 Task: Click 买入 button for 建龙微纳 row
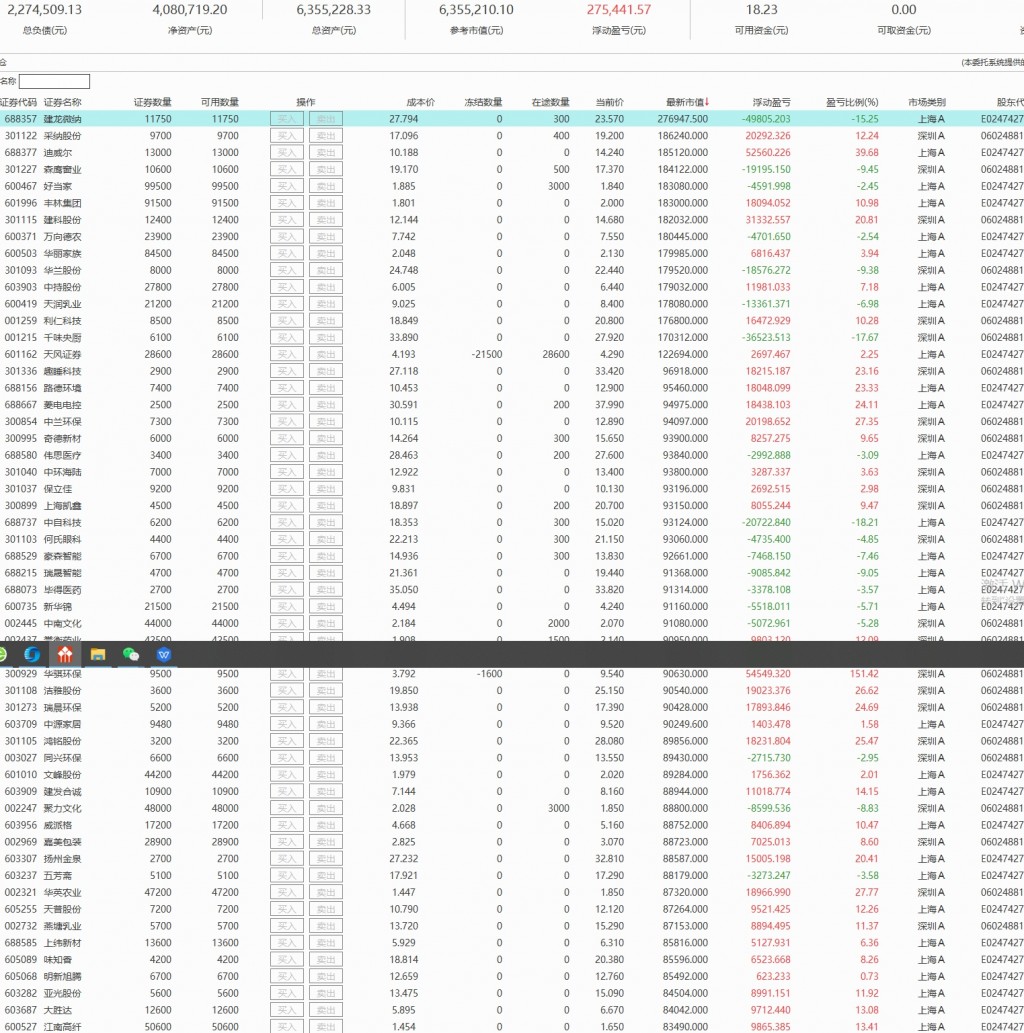(x=287, y=119)
